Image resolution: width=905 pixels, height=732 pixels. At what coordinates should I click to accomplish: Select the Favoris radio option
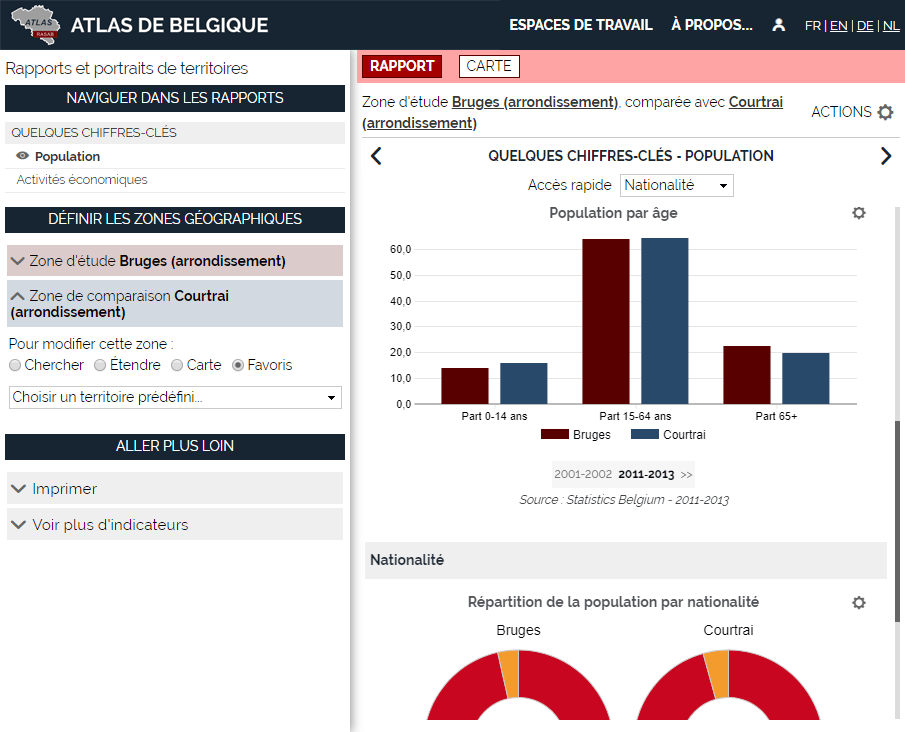[x=238, y=365]
